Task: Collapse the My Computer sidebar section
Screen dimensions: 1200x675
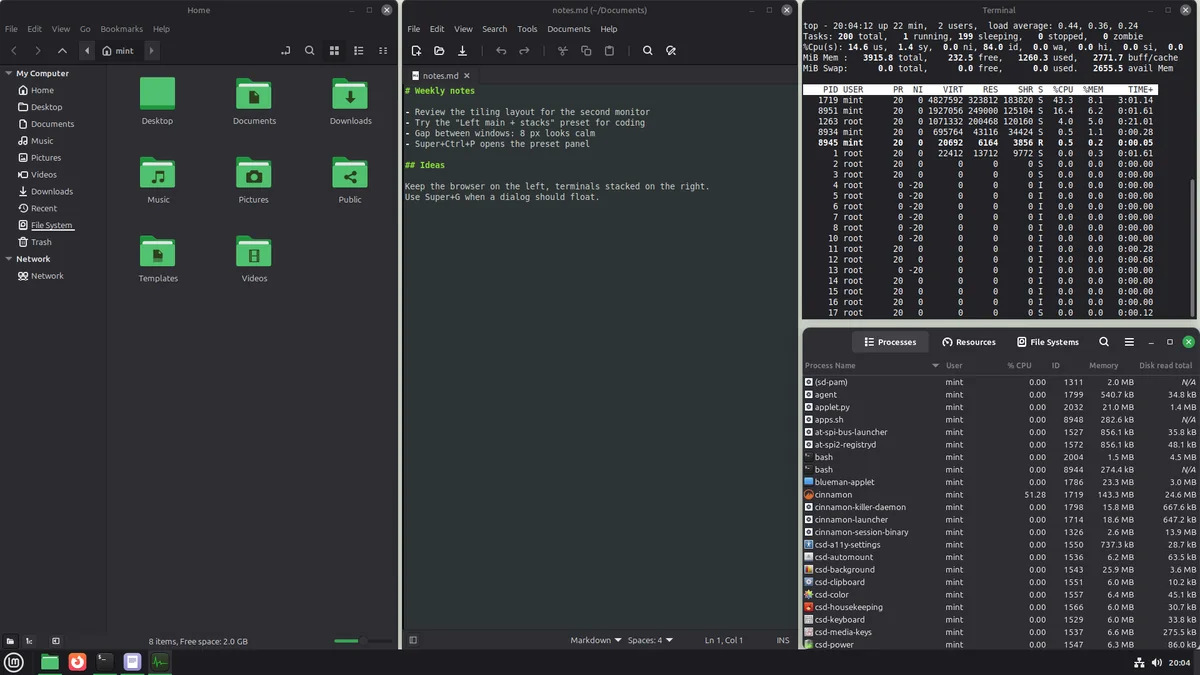Action: [8, 73]
